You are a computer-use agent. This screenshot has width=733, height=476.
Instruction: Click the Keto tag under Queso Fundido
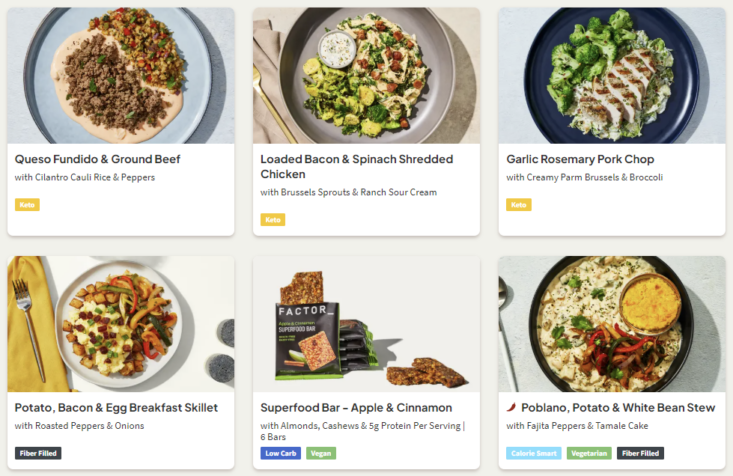tap(27, 205)
